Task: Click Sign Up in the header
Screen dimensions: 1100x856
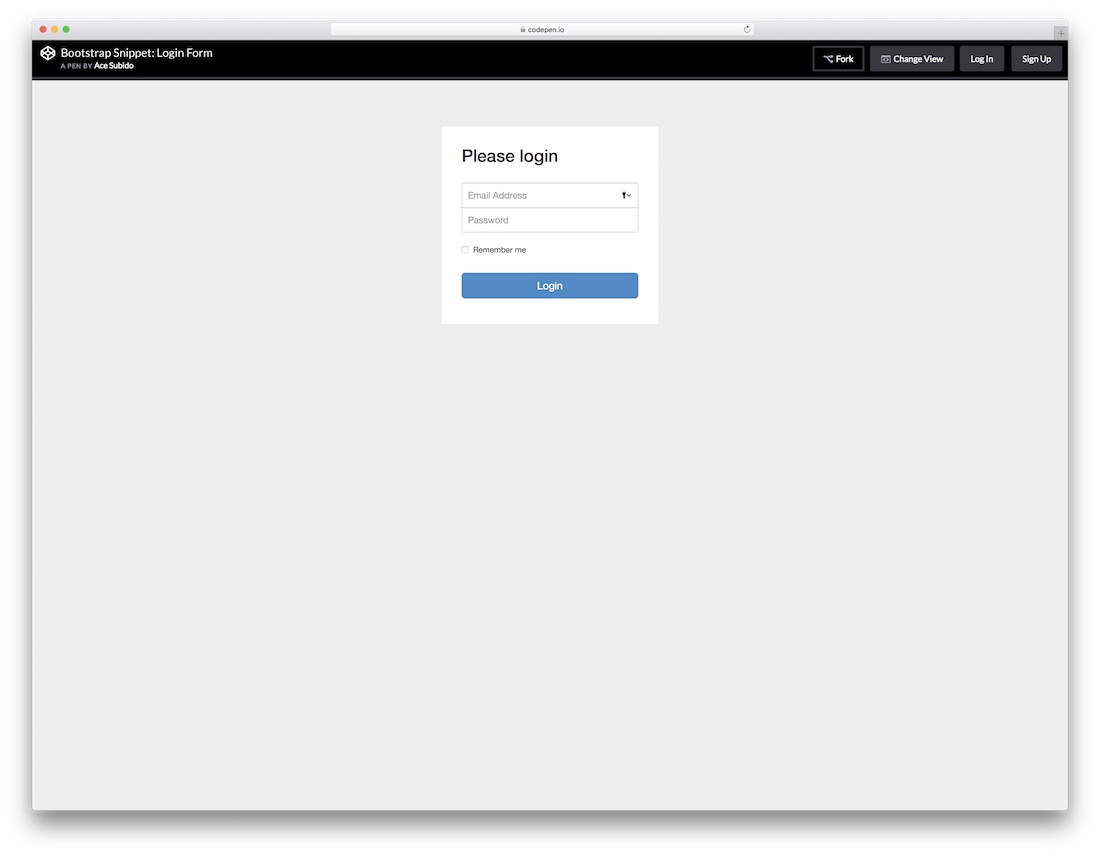Action: click(x=1036, y=58)
